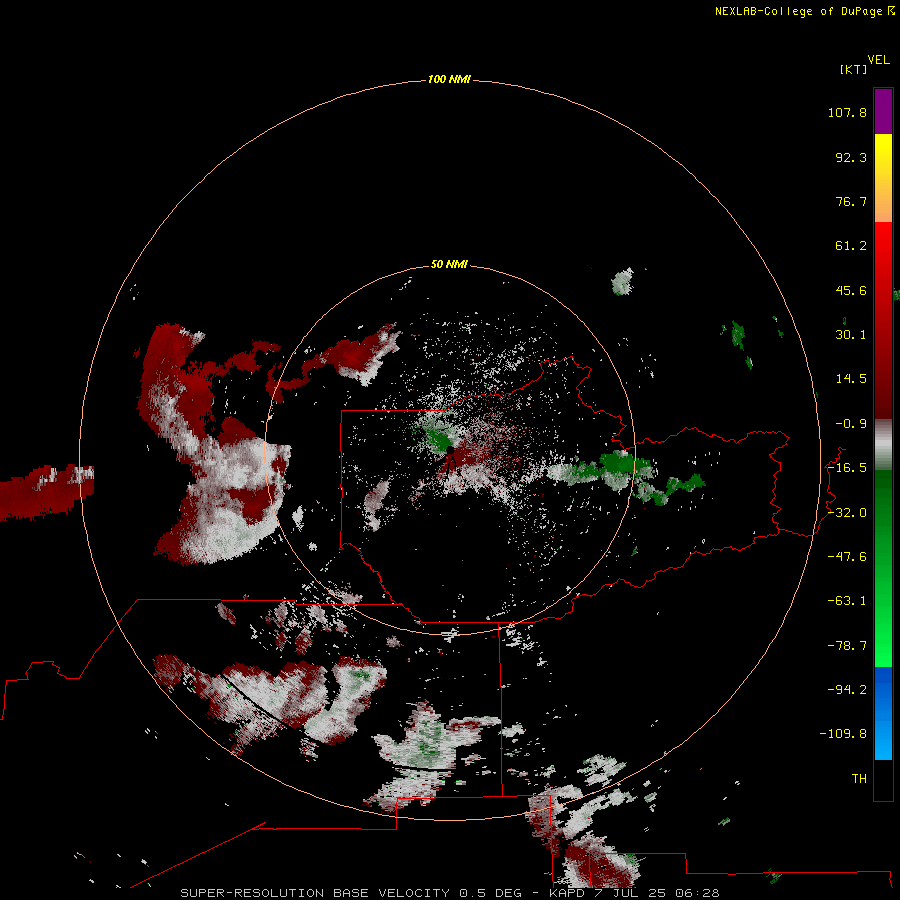Click the 100 NMI range ring label

[x=449, y=79]
